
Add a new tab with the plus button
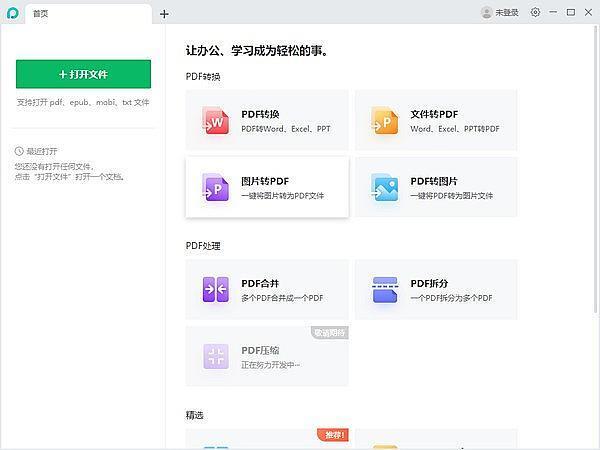click(x=165, y=14)
